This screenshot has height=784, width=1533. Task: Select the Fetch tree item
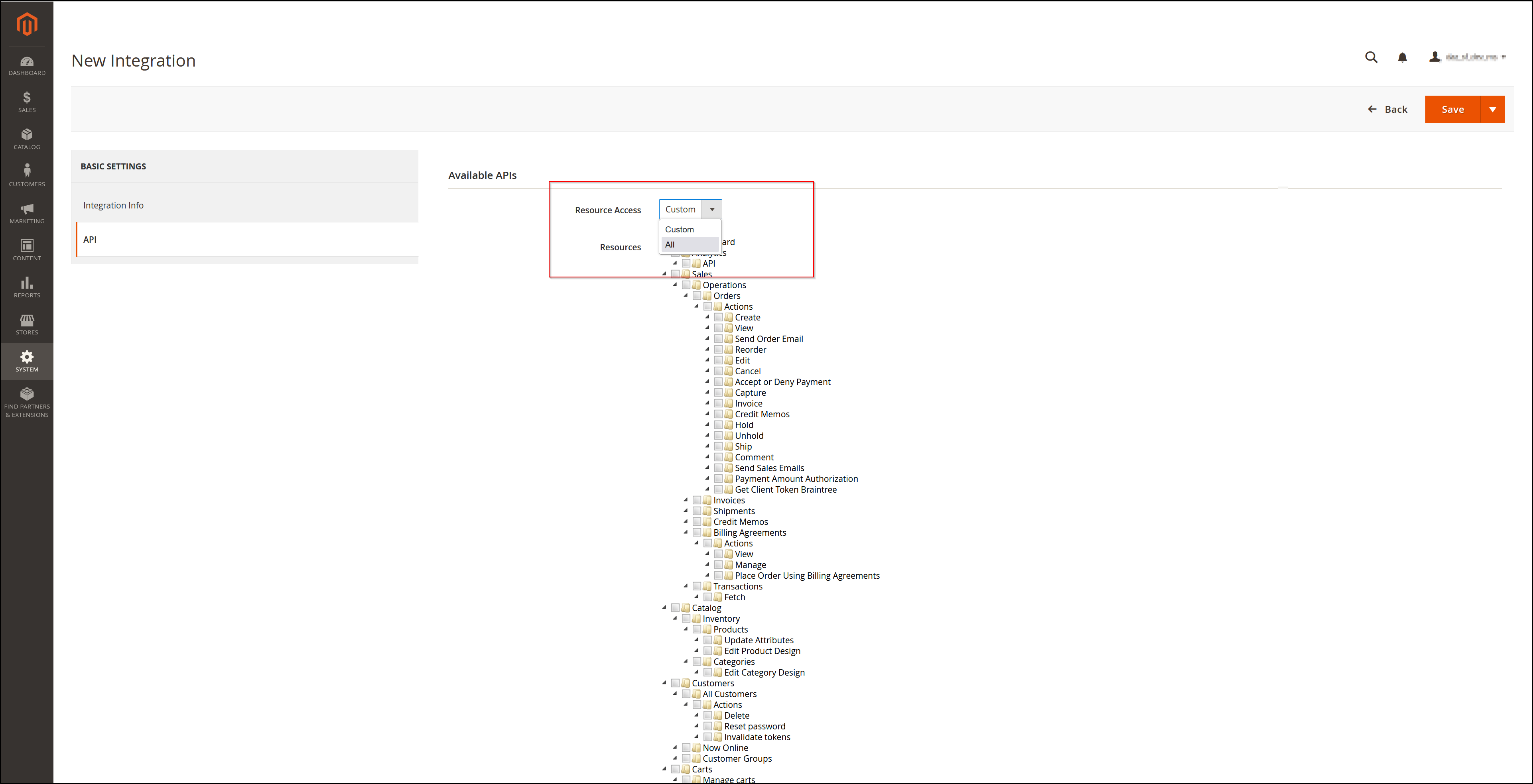pyautogui.click(x=734, y=597)
